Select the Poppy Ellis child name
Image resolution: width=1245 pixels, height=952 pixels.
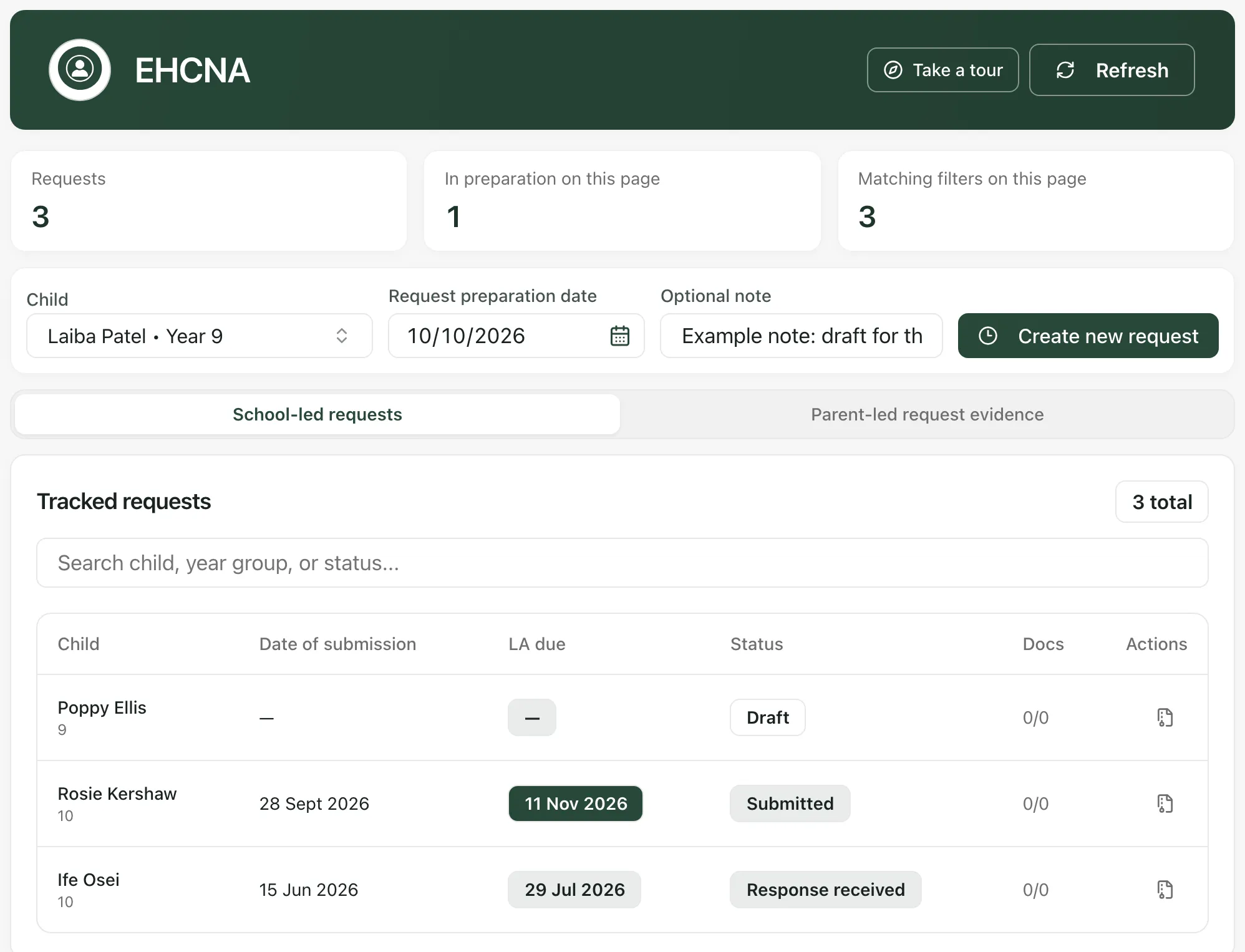tap(102, 707)
